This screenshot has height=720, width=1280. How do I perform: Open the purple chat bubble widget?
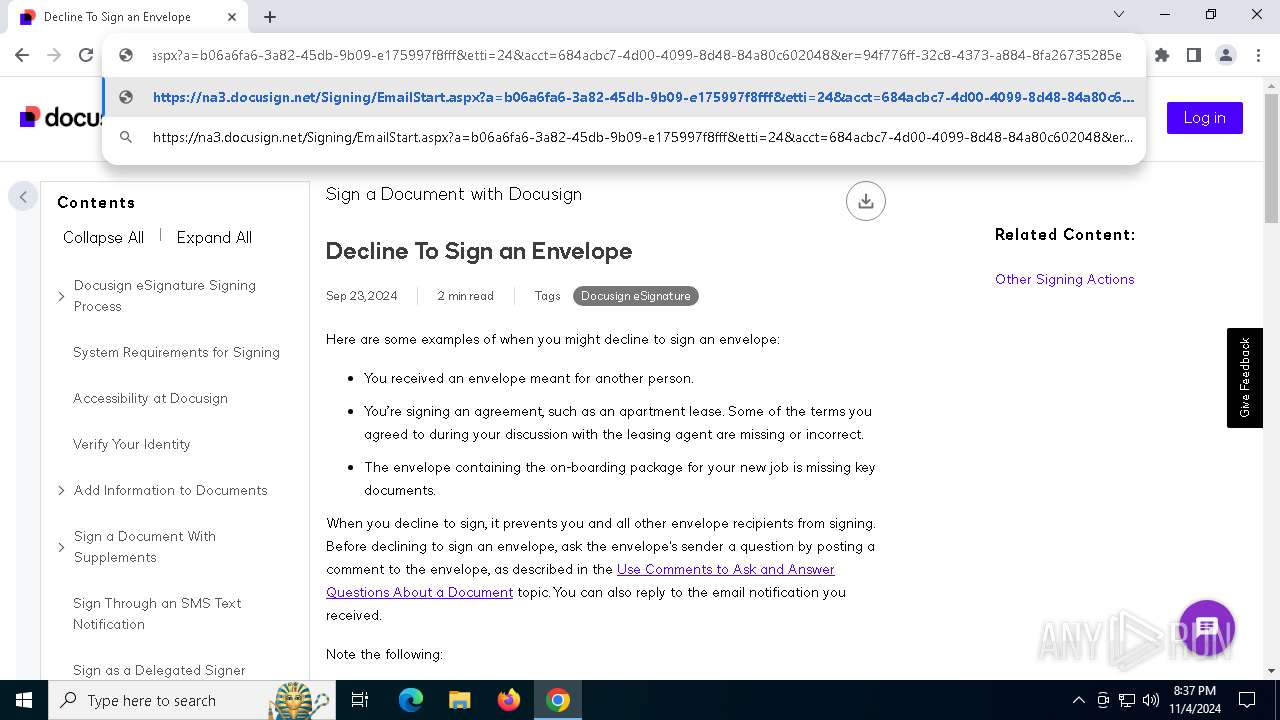coord(1207,628)
